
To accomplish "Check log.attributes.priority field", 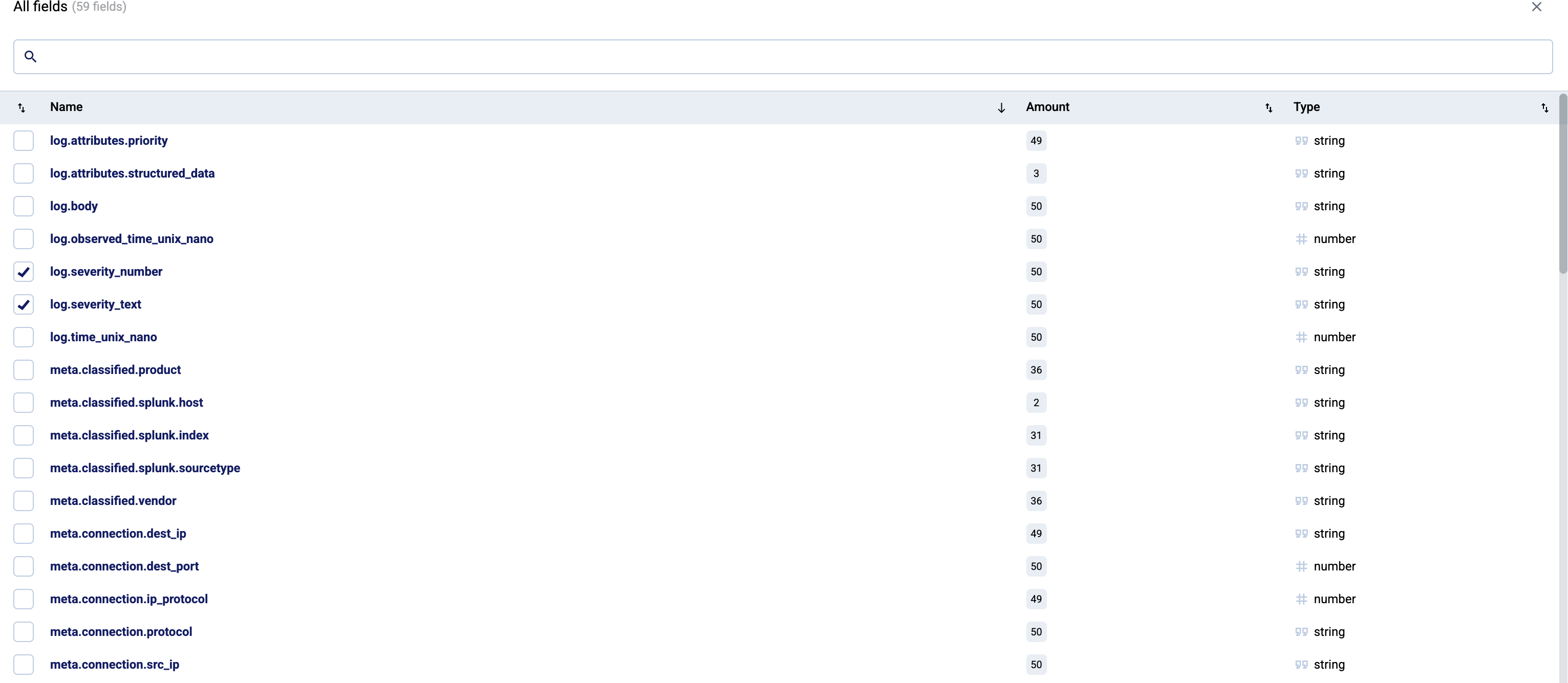I will [x=24, y=141].
